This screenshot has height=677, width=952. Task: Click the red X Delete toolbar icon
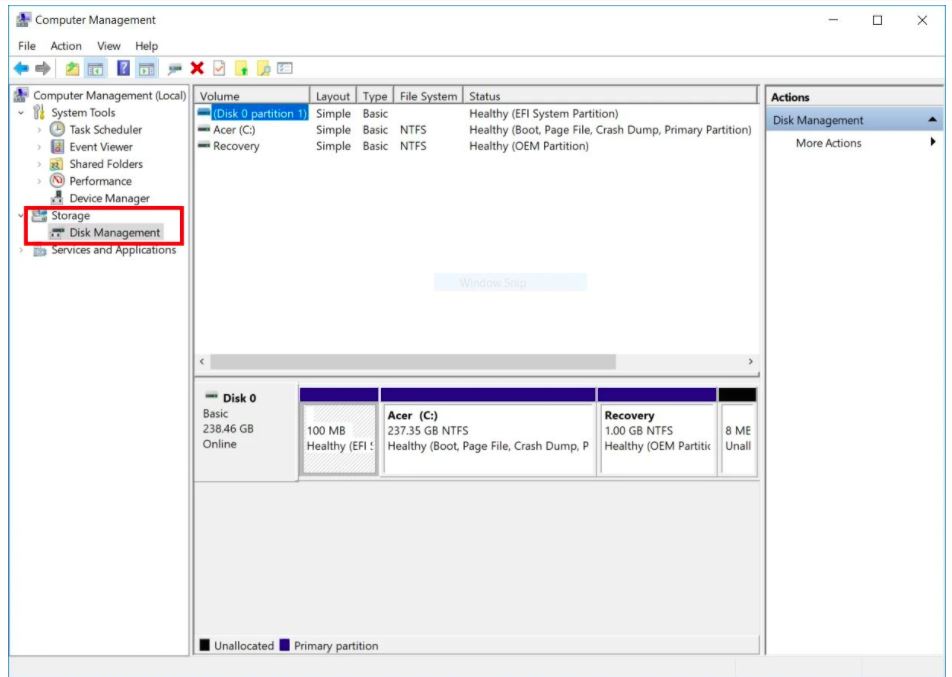point(197,68)
